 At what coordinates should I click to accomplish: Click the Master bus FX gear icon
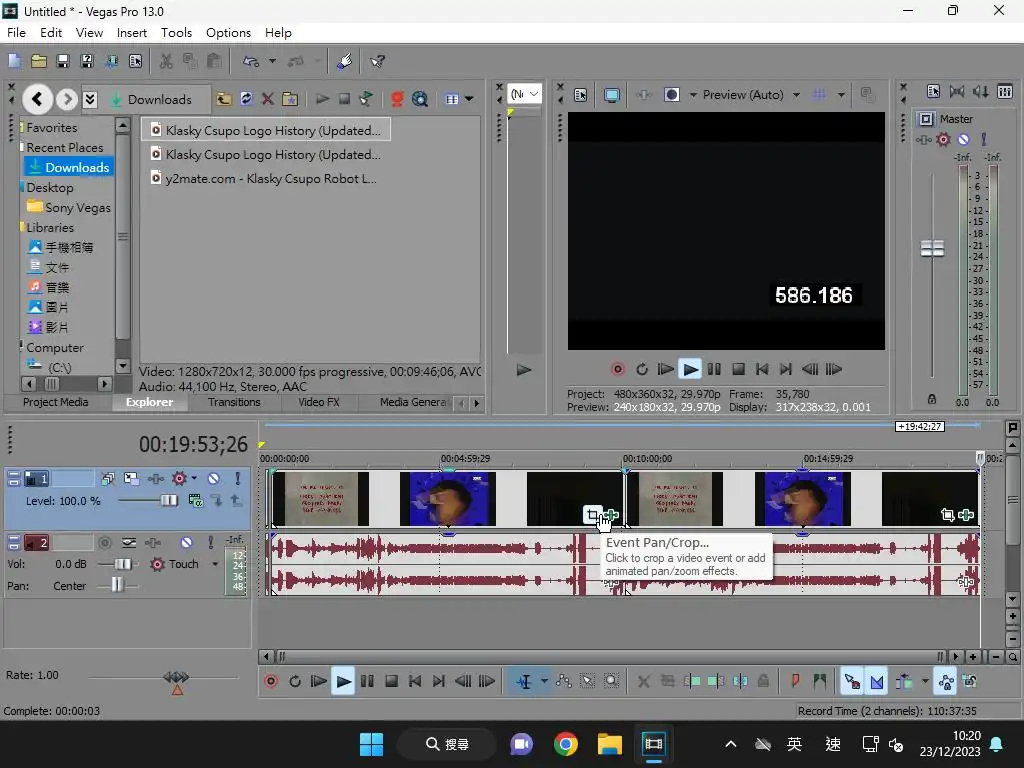tap(943, 139)
